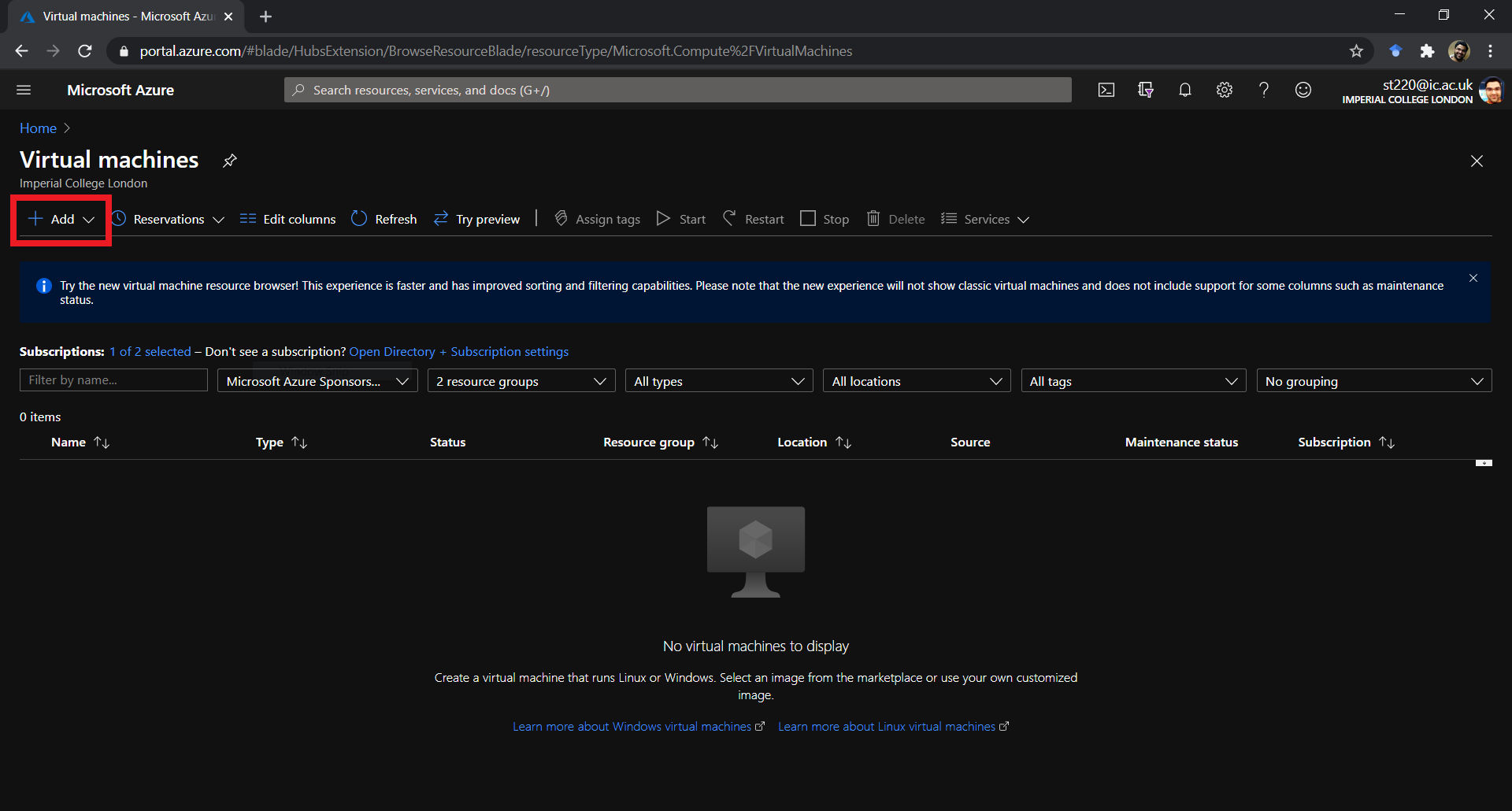Go back with the browser back arrow

[x=21, y=51]
